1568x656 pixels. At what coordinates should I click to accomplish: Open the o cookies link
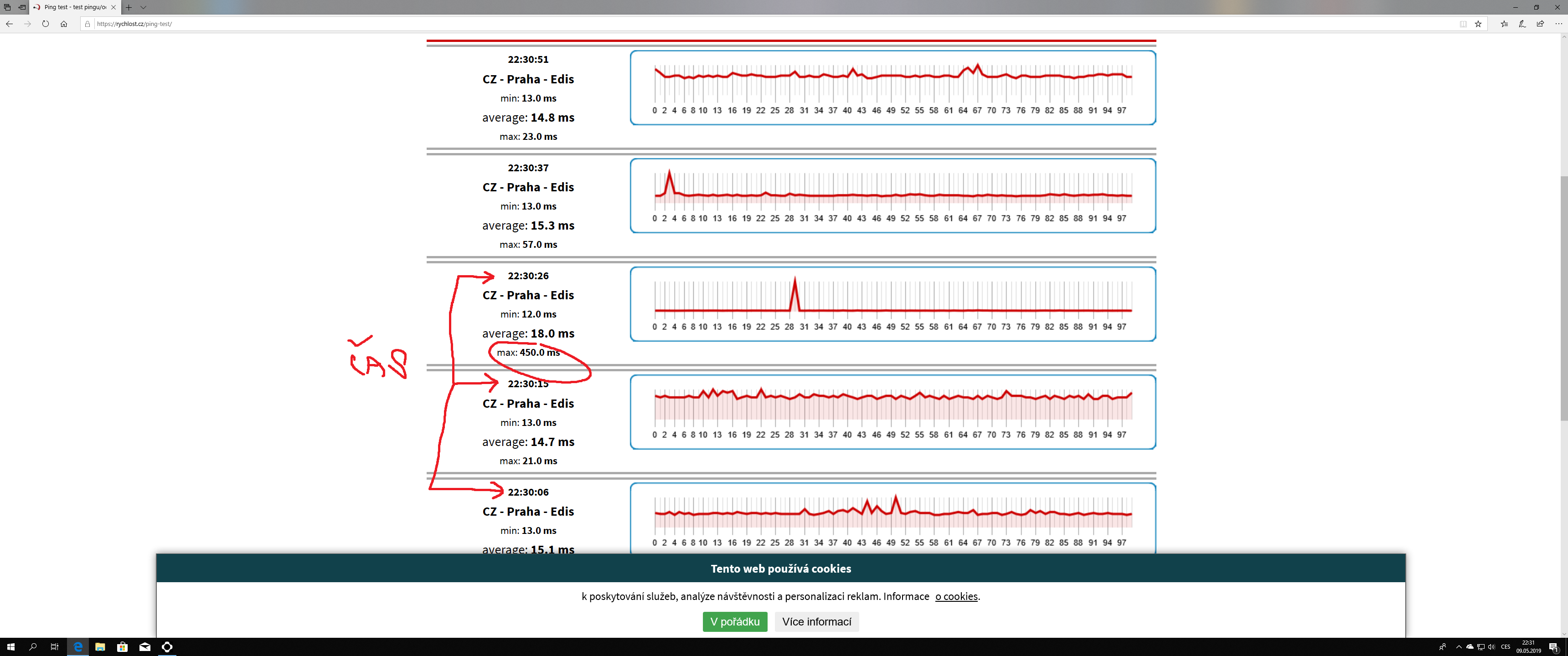(956, 596)
